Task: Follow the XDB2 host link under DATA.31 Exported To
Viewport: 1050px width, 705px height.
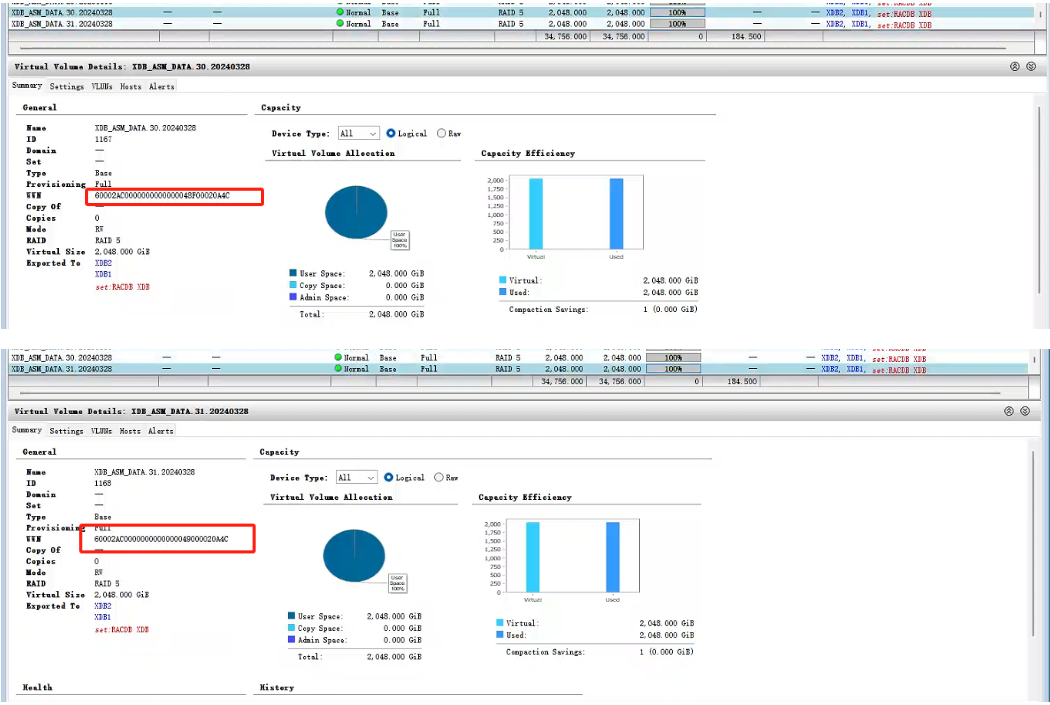Action: 102,606
